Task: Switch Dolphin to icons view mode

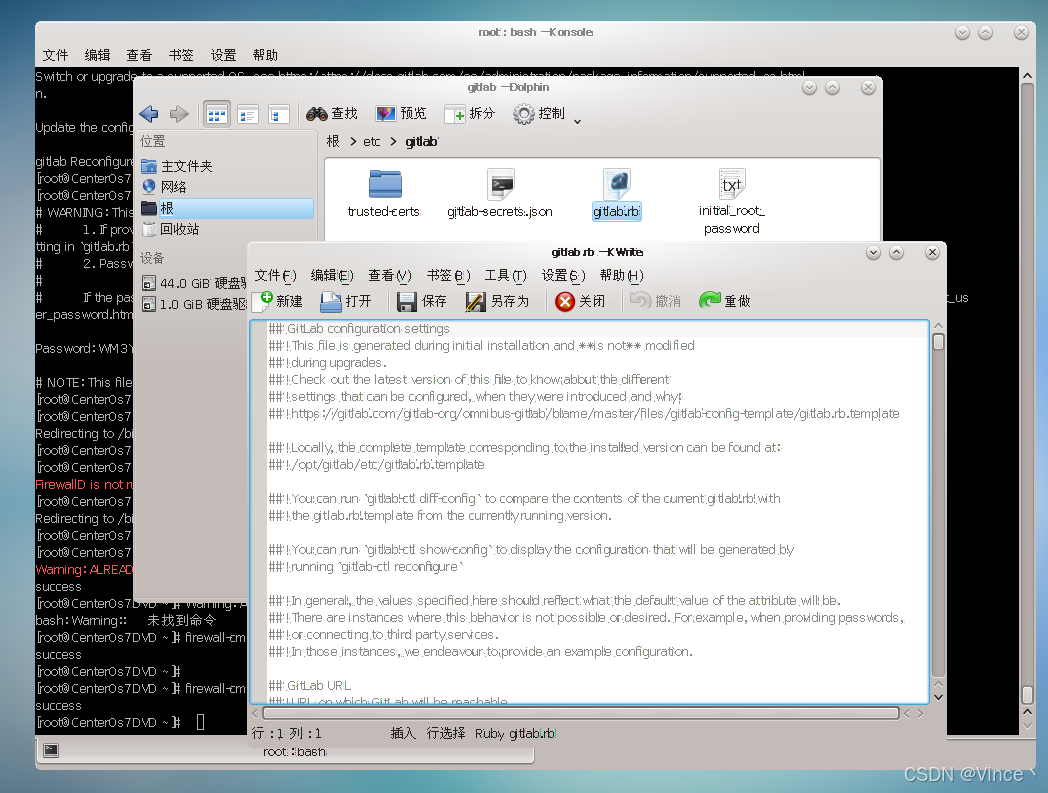Action: (x=217, y=114)
